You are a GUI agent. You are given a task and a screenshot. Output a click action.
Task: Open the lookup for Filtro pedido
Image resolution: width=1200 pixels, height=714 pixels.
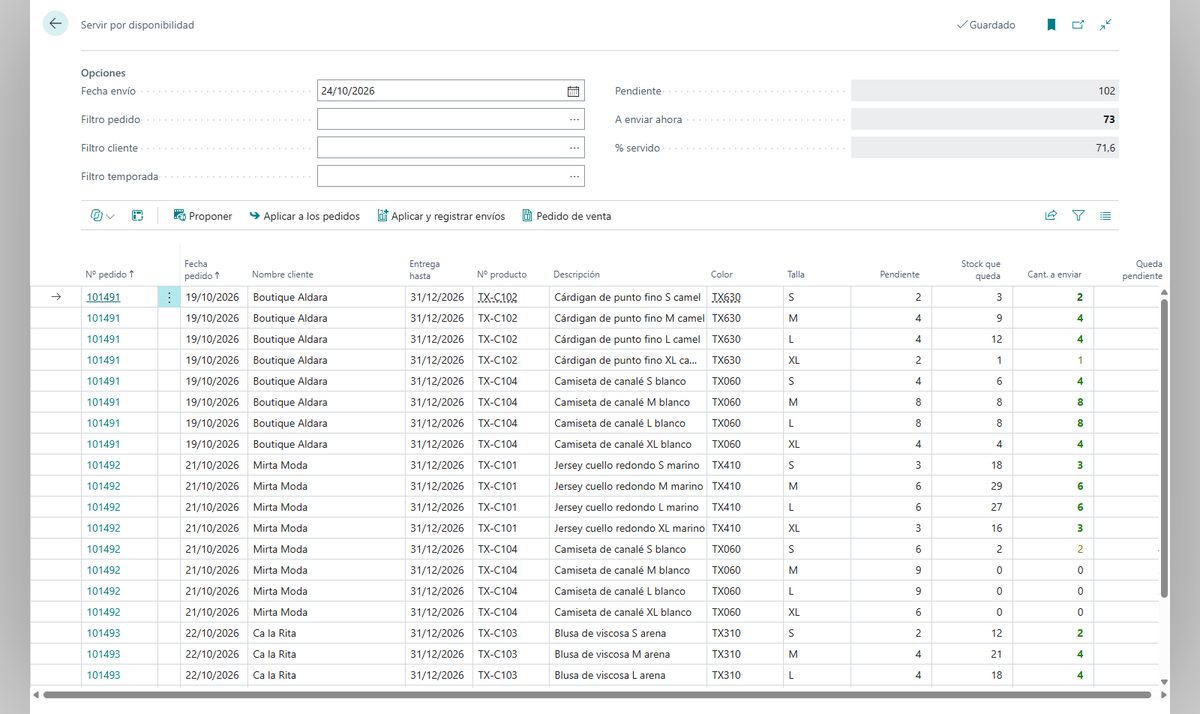click(x=574, y=119)
